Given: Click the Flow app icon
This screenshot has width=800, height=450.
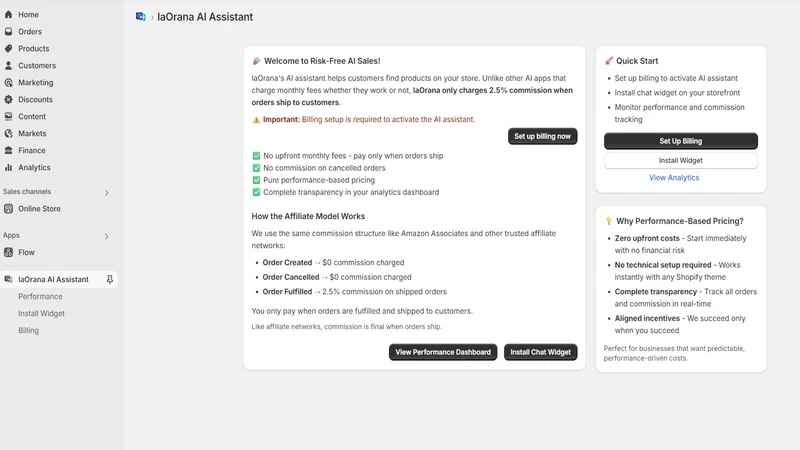Looking at the screenshot, I should click(8, 252).
